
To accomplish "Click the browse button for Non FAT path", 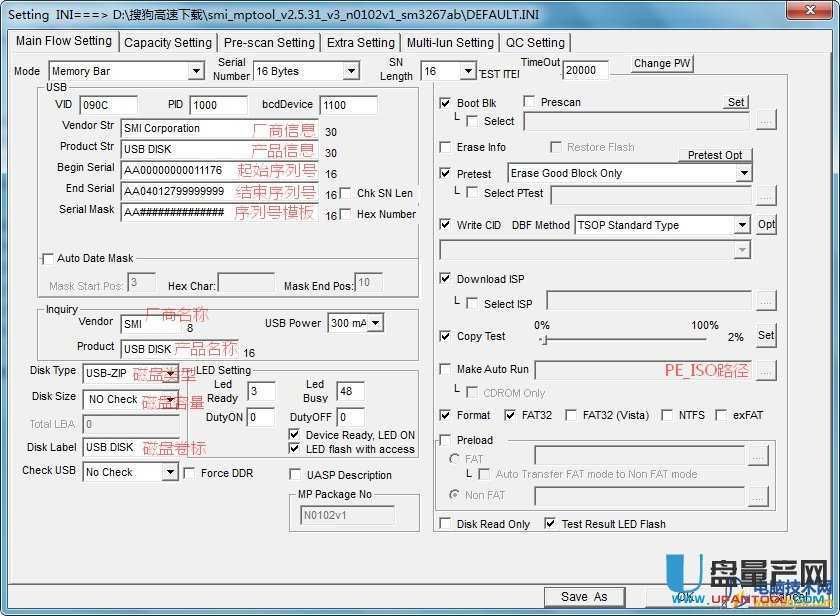I will click(x=758, y=496).
